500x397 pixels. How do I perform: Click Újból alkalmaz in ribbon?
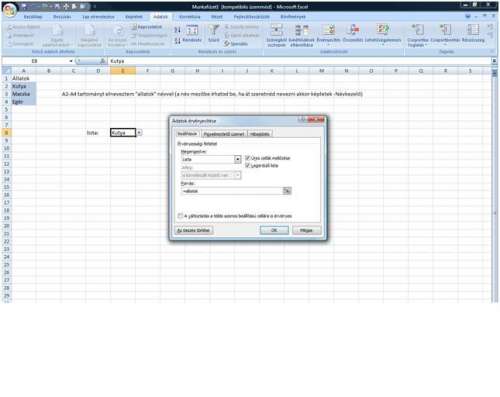pyautogui.click(x=242, y=35)
